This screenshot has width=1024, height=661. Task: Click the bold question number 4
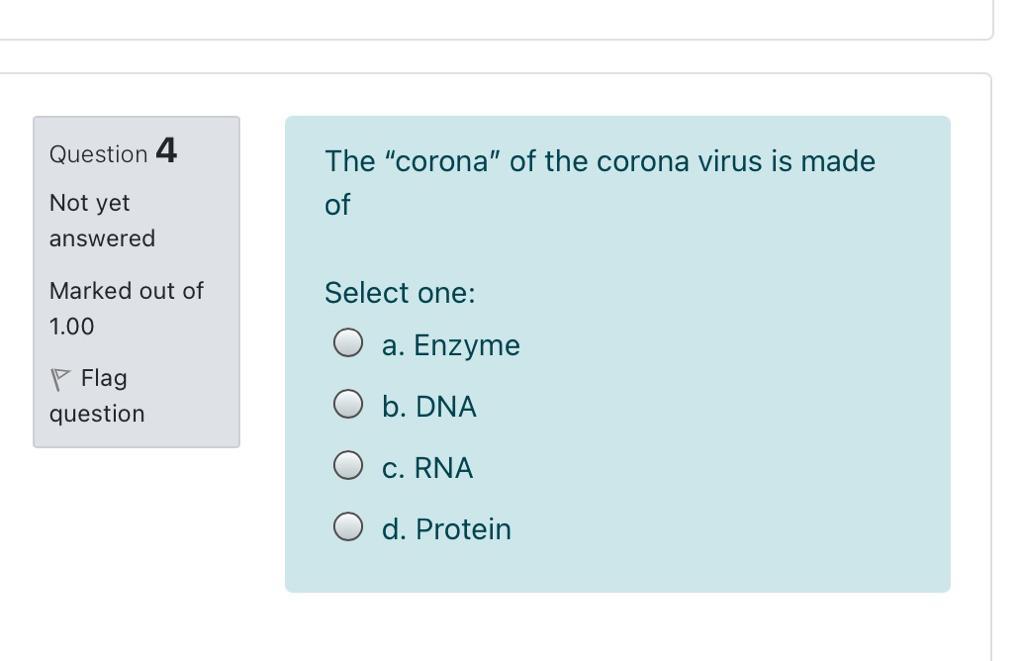(167, 151)
